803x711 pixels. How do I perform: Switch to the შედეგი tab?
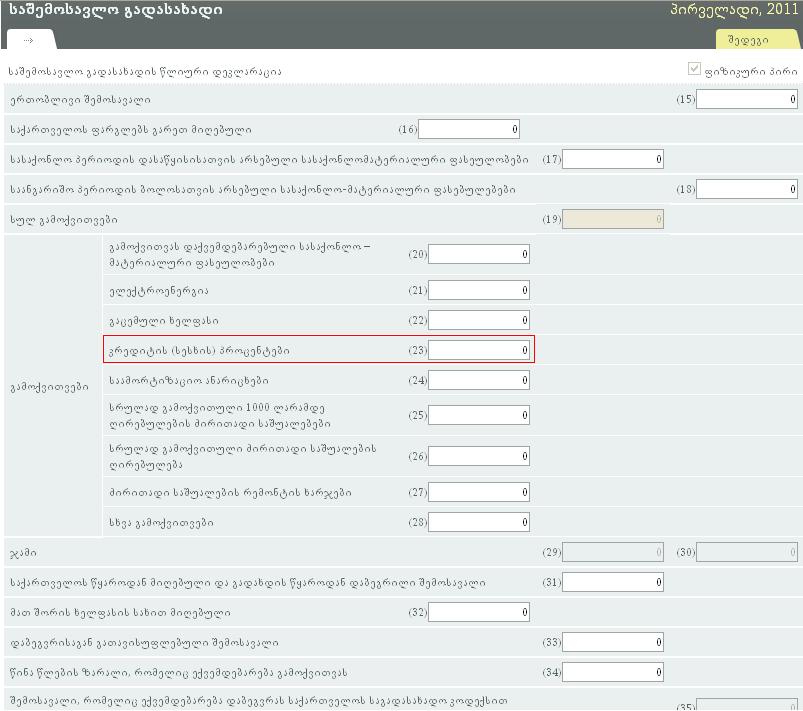pyautogui.click(x=757, y=40)
